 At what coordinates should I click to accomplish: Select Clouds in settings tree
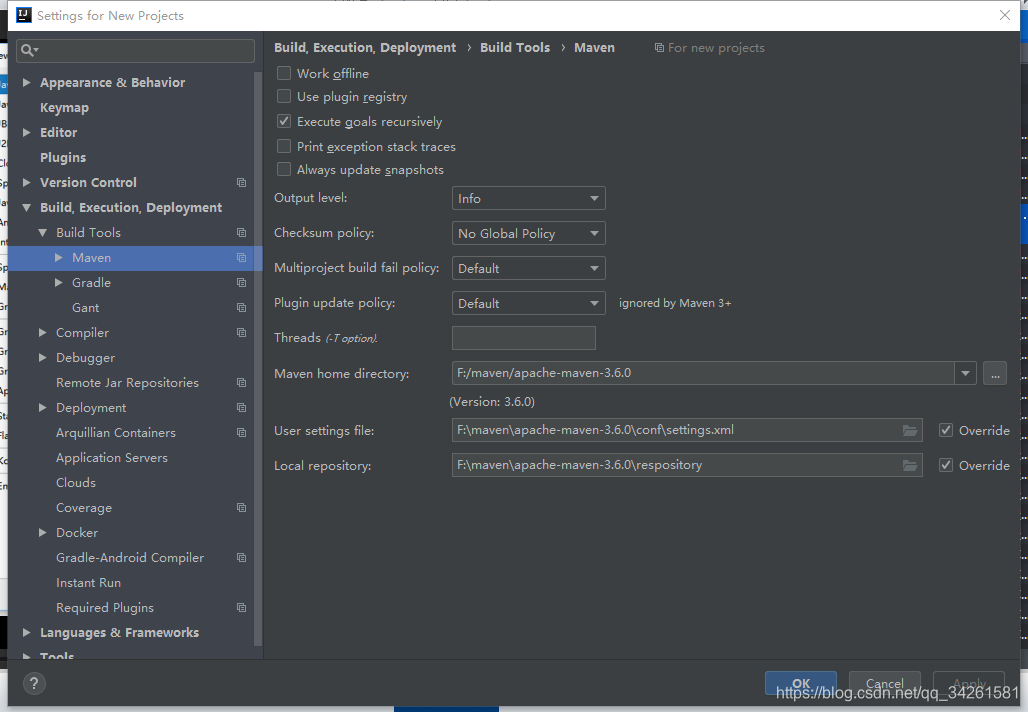point(76,483)
